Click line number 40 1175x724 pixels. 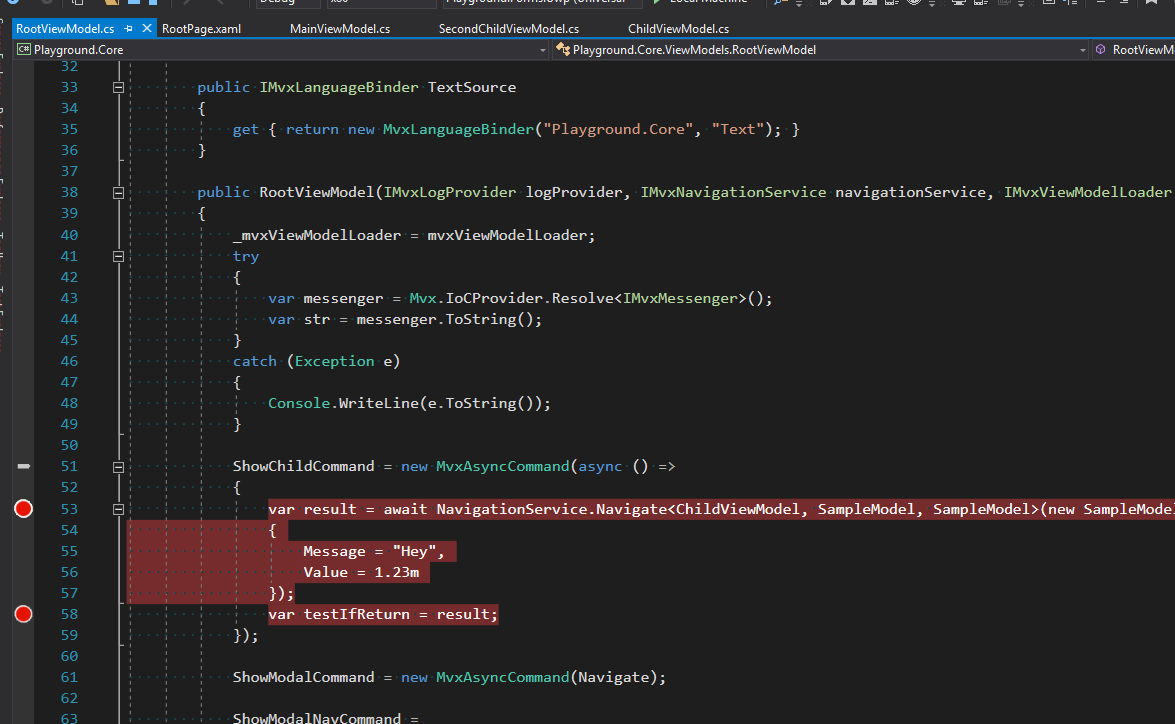click(69, 235)
